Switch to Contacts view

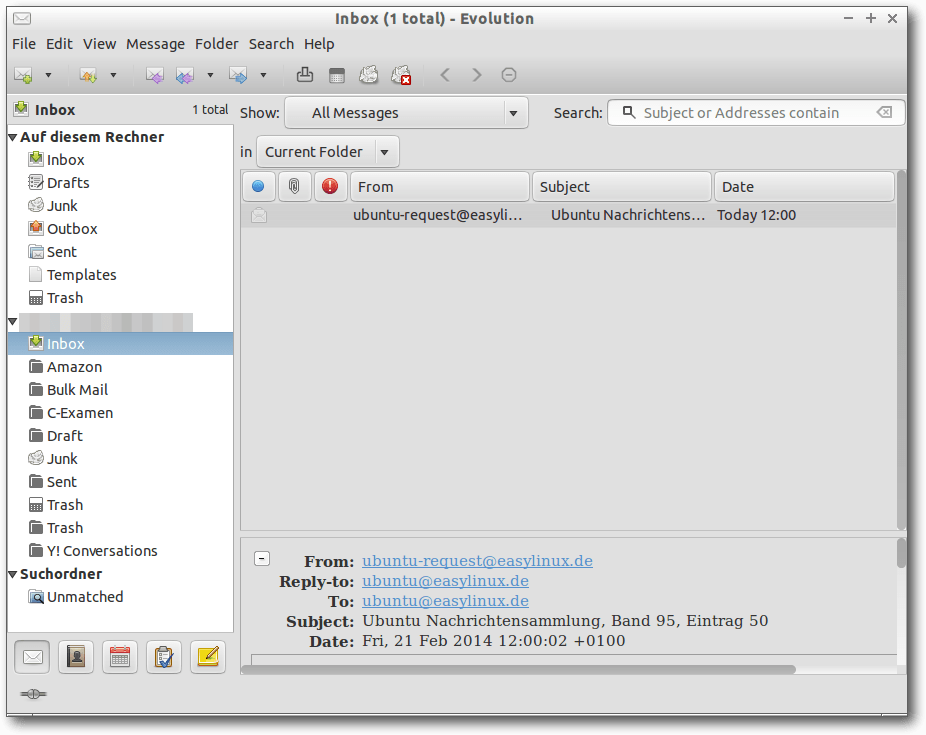(76, 657)
